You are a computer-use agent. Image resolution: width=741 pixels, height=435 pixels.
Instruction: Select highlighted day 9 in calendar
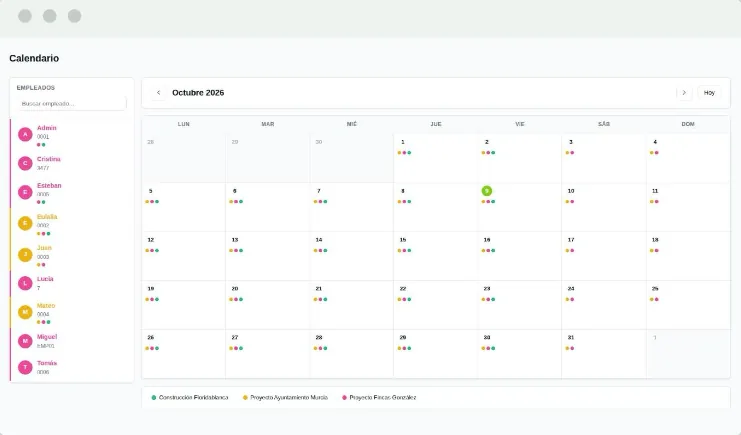click(487, 191)
